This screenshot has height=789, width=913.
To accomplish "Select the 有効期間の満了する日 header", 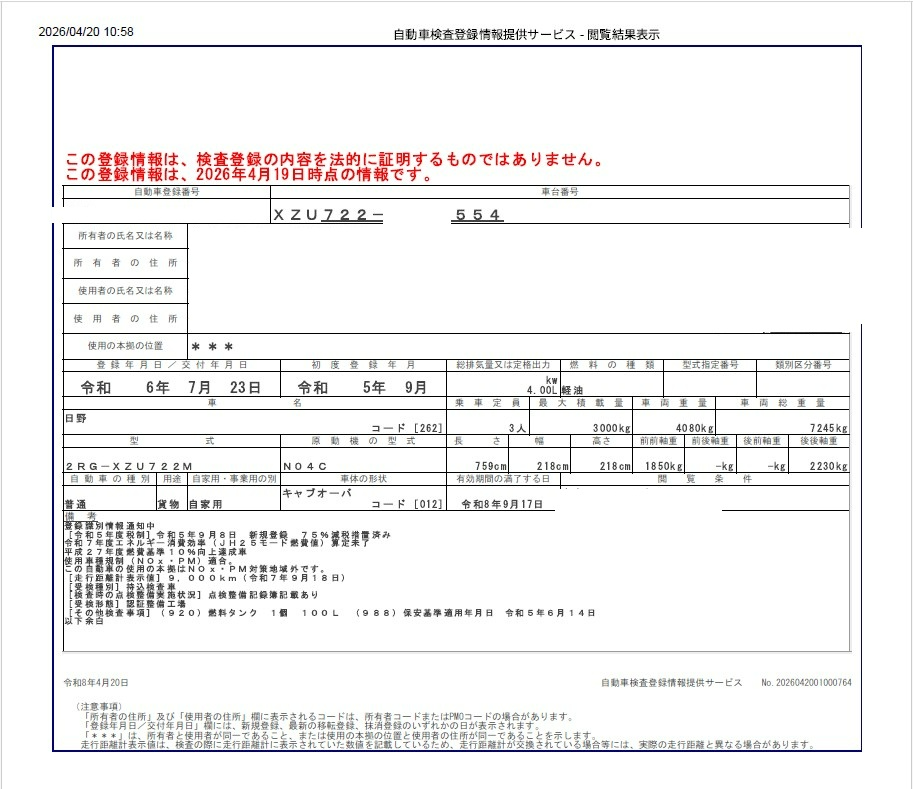I will [x=503, y=479].
